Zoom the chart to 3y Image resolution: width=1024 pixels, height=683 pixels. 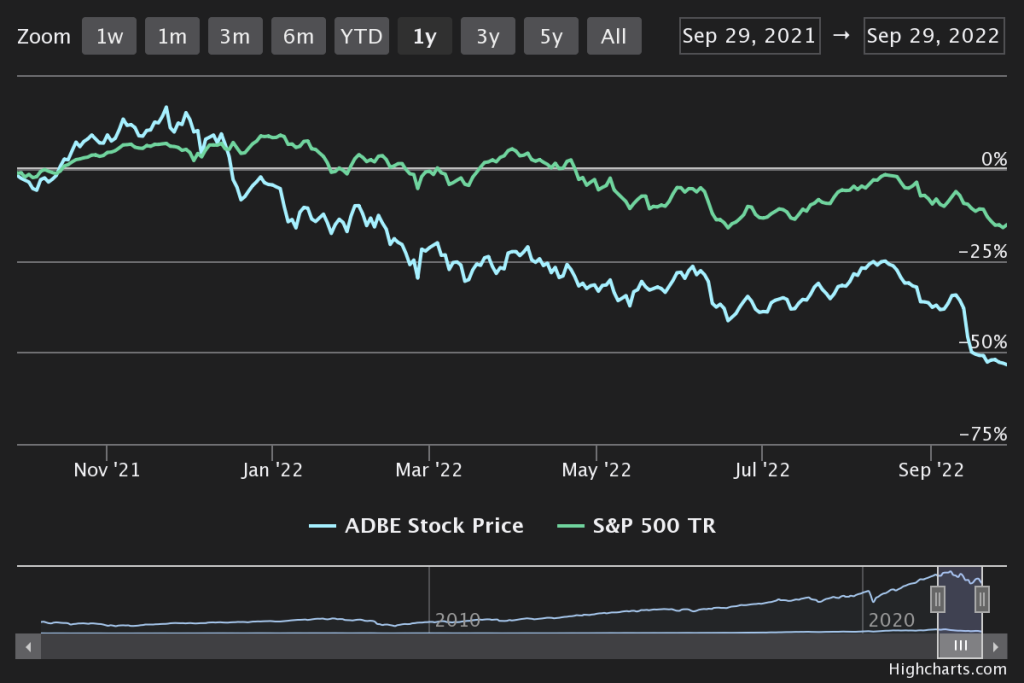pyautogui.click(x=488, y=37)
